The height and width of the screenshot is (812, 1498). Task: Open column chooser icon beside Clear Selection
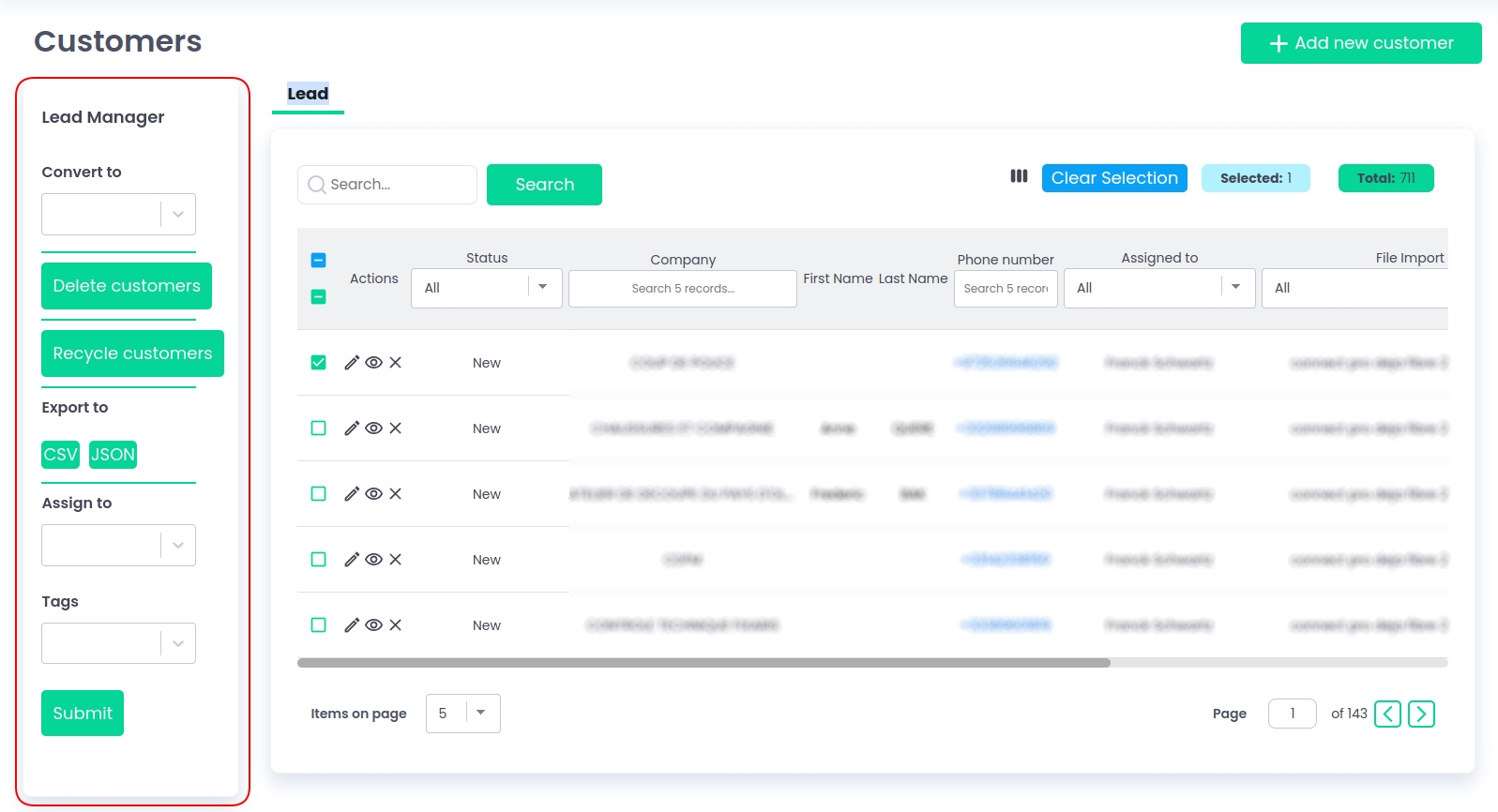coord(1019,176)
